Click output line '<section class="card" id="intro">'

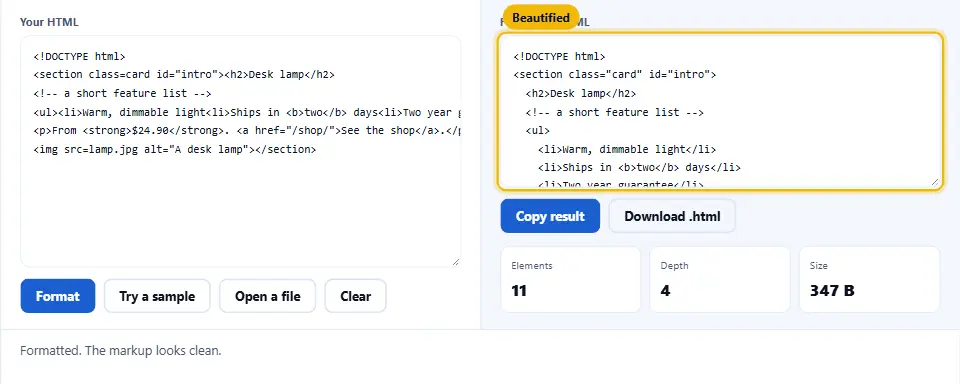[615, 75]
